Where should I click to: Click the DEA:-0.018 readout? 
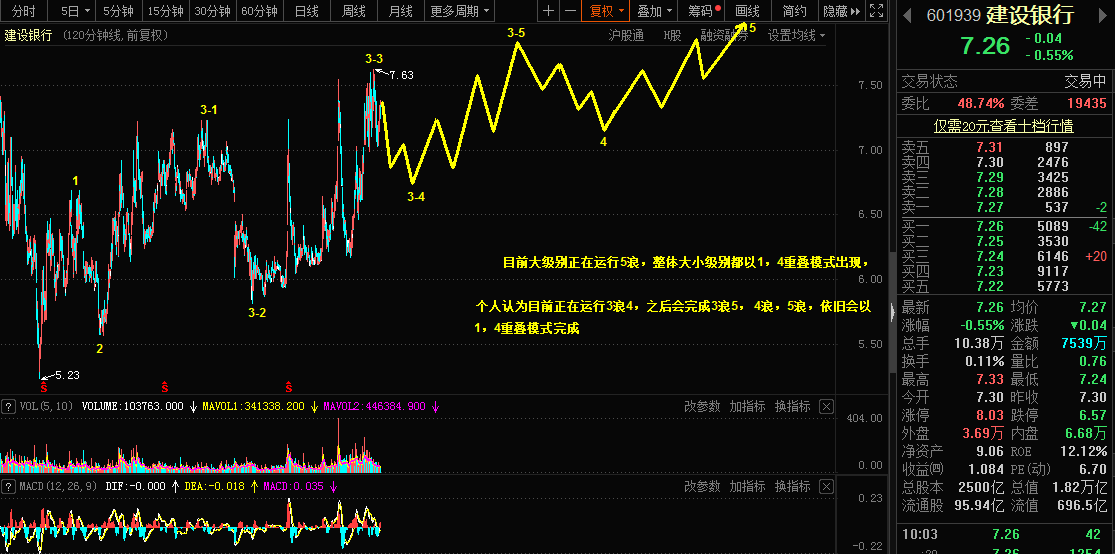coord(215,486)
